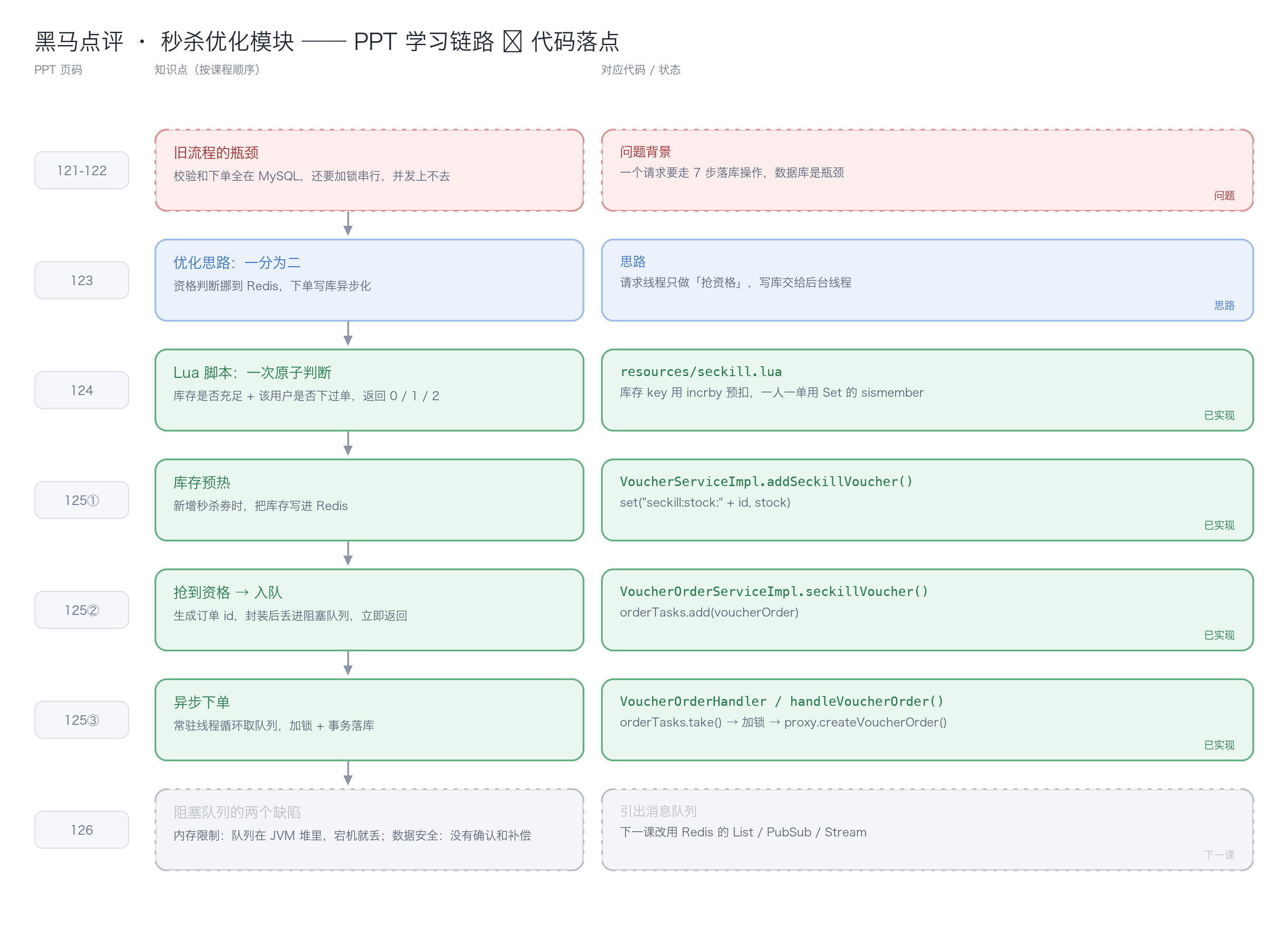Click the red 问题 status tag
Image resolution: width=1288 pixels, height=936 pixels.
point(1224,195)
